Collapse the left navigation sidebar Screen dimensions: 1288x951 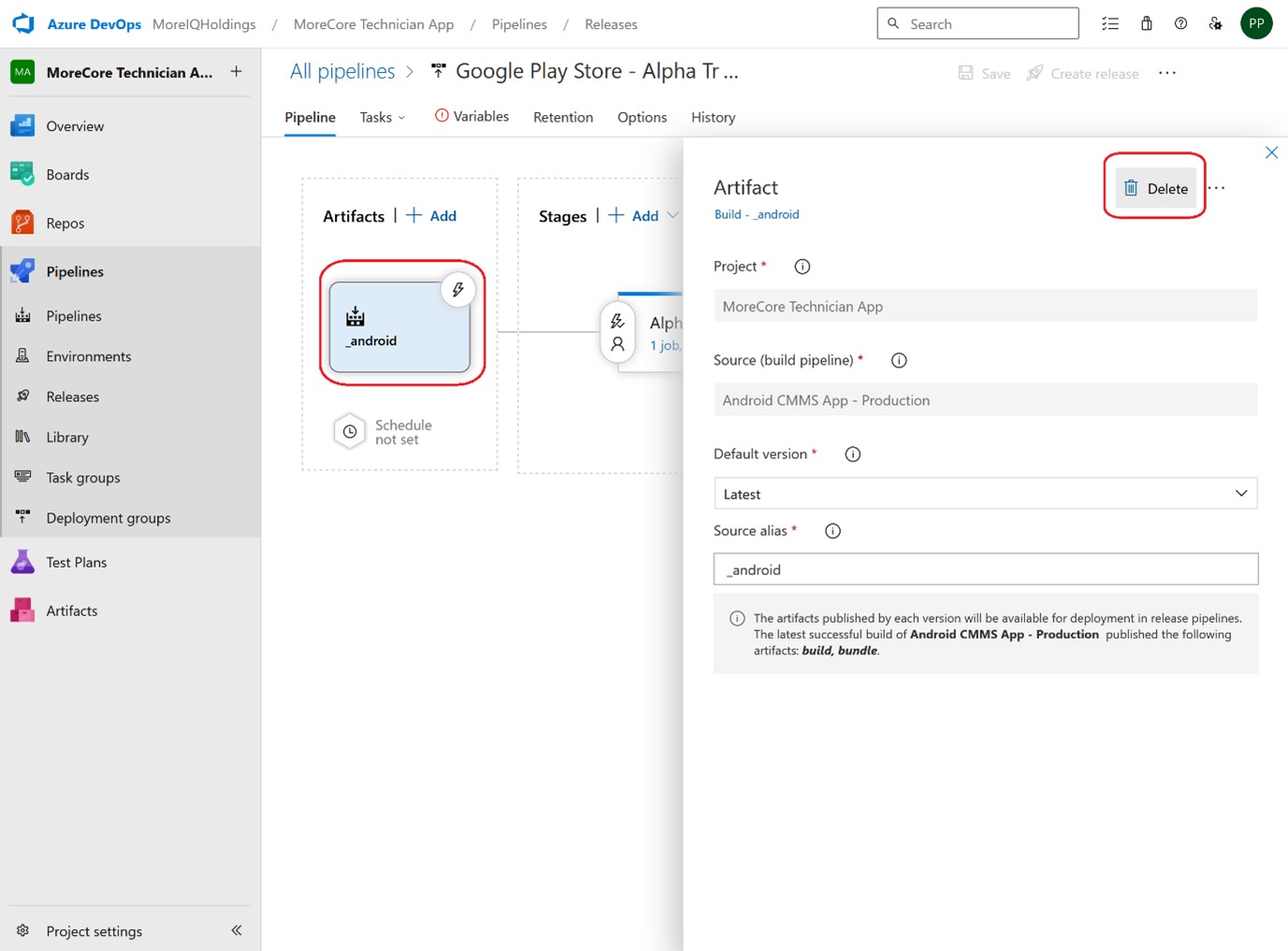point(237,930)
